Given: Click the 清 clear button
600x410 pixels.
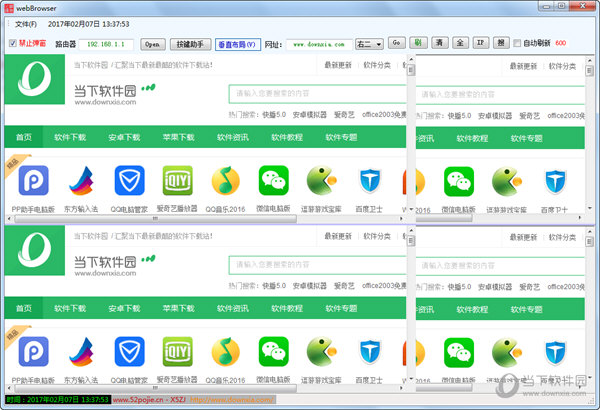Looking at the screenshot, I should [439, 42].
